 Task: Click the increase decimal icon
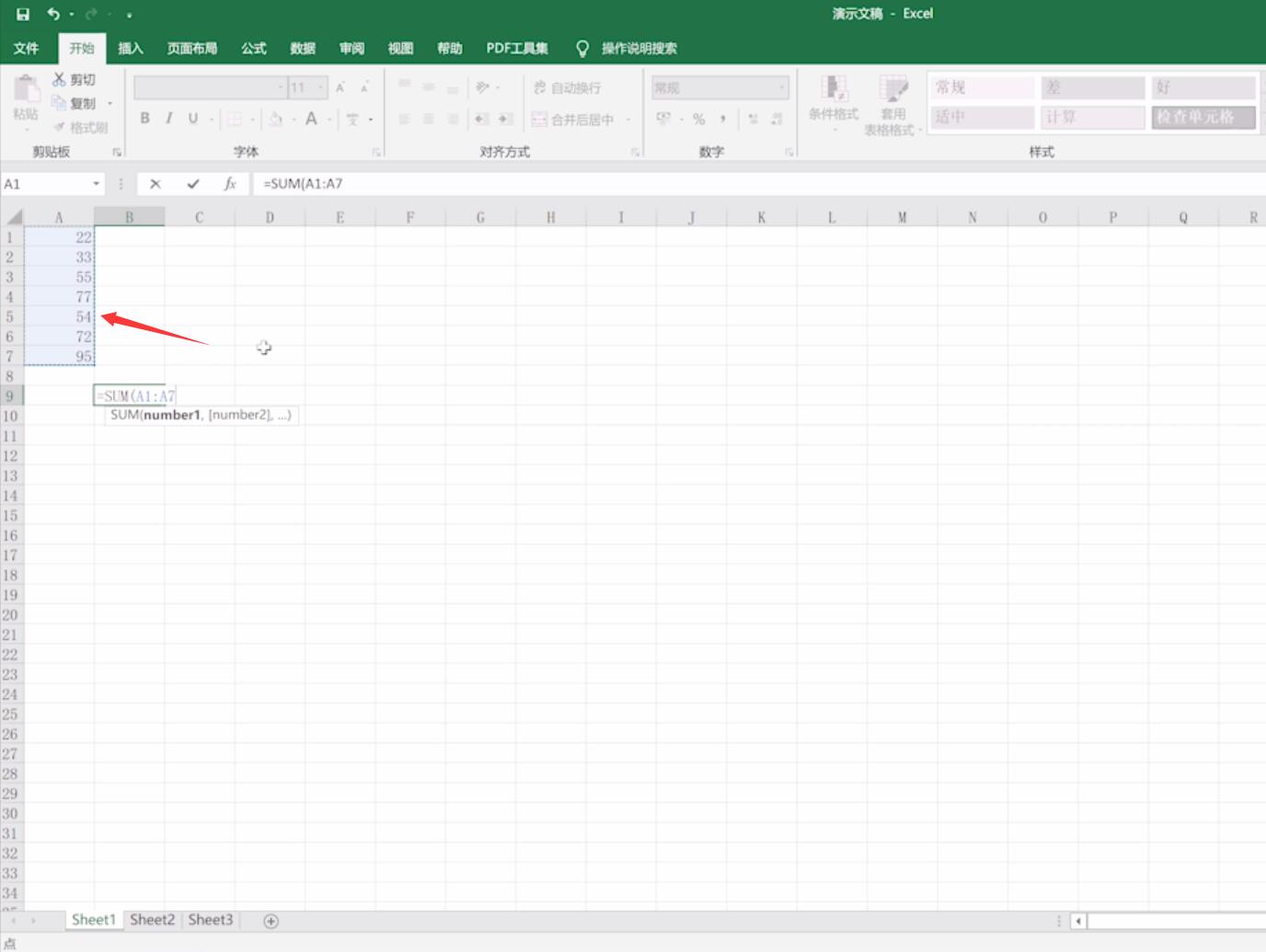pos(753,119)
